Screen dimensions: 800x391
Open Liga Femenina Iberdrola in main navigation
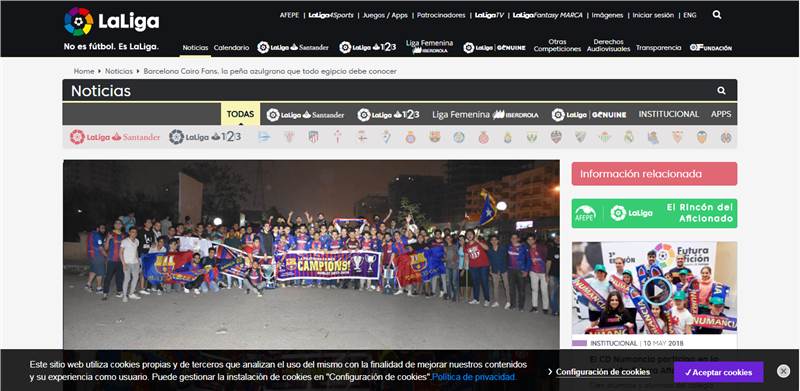[x=430, y=46]
